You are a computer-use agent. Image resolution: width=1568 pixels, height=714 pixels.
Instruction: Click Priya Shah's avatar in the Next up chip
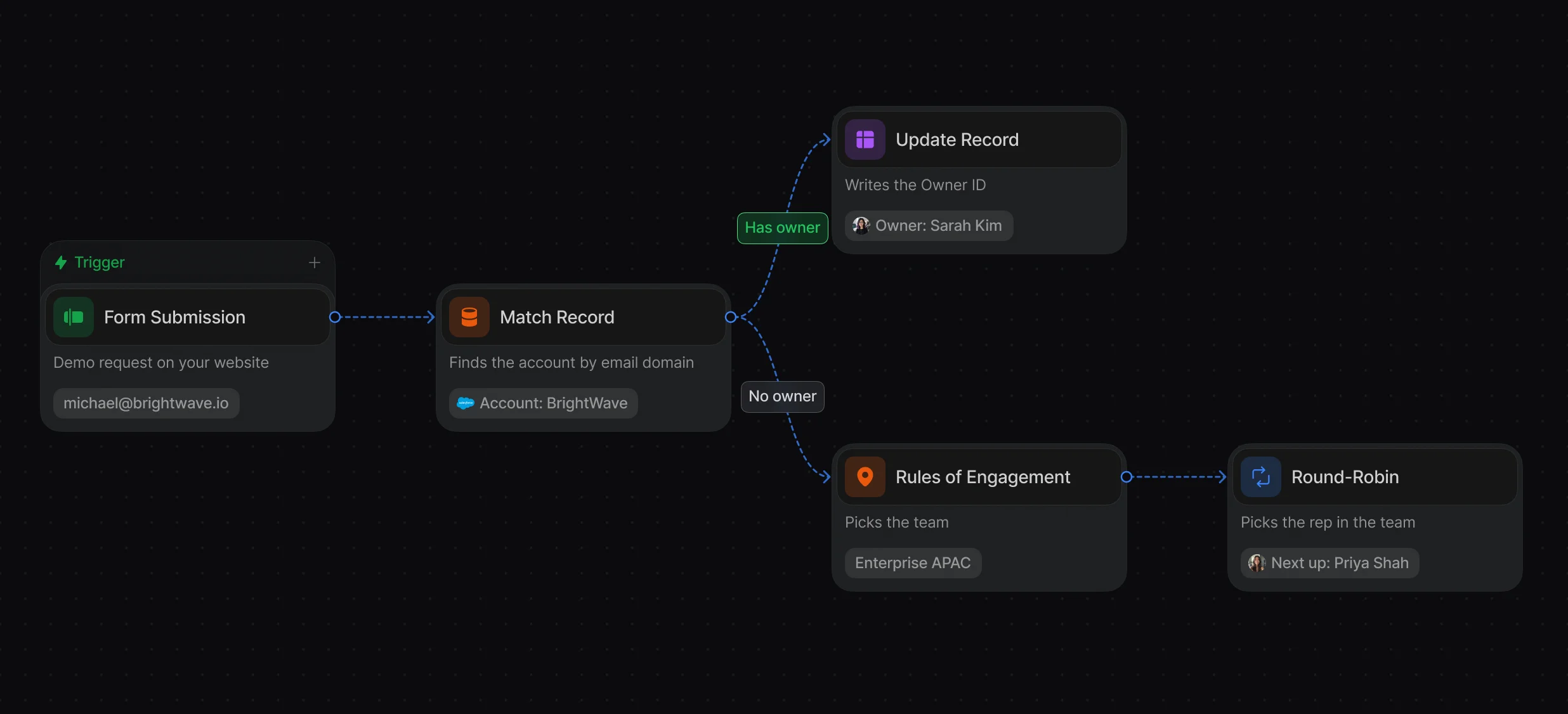pos(1257,563)
